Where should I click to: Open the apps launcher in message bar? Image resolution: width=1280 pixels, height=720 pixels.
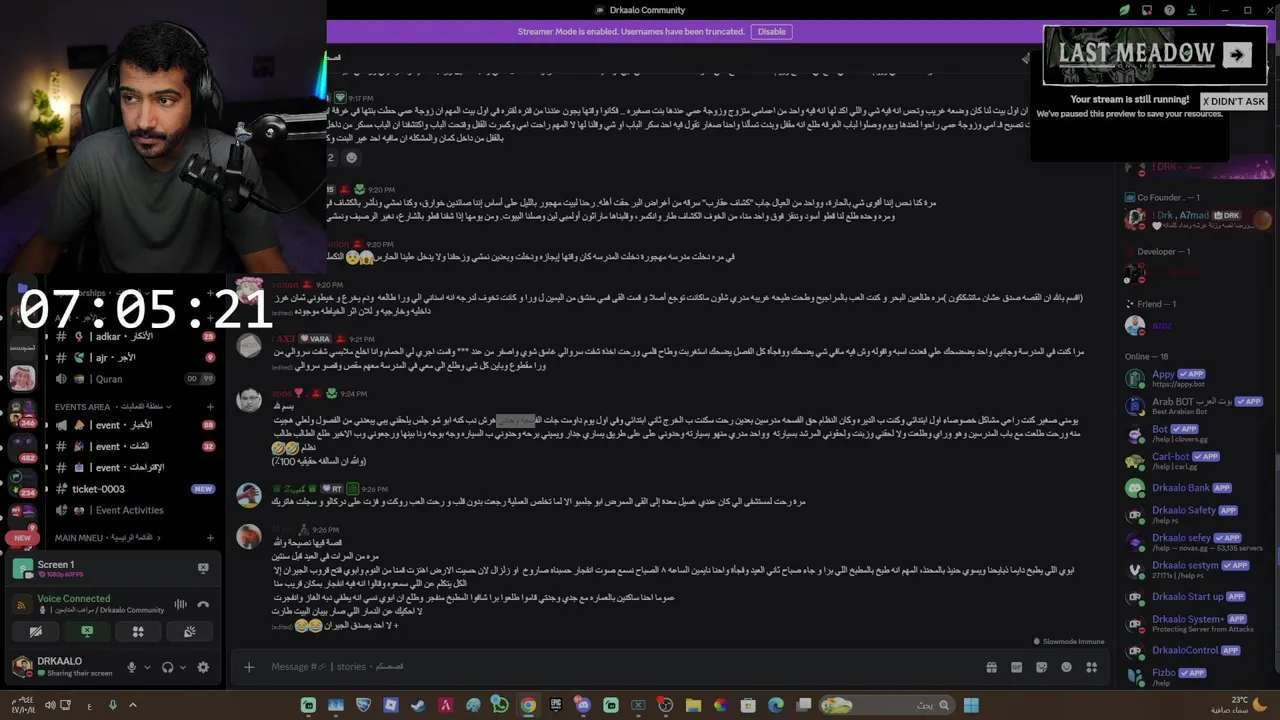pyautogui.click(x=1092, y=667)
